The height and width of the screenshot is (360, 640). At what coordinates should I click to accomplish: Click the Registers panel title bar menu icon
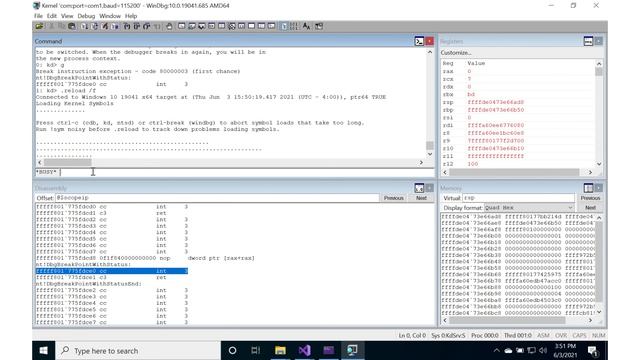click(x=588, y=41)
